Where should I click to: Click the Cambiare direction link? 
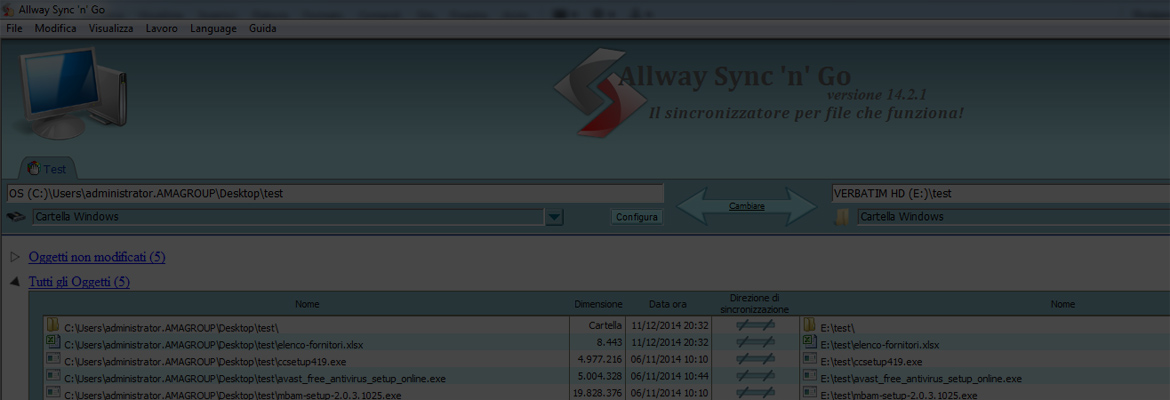746,206
